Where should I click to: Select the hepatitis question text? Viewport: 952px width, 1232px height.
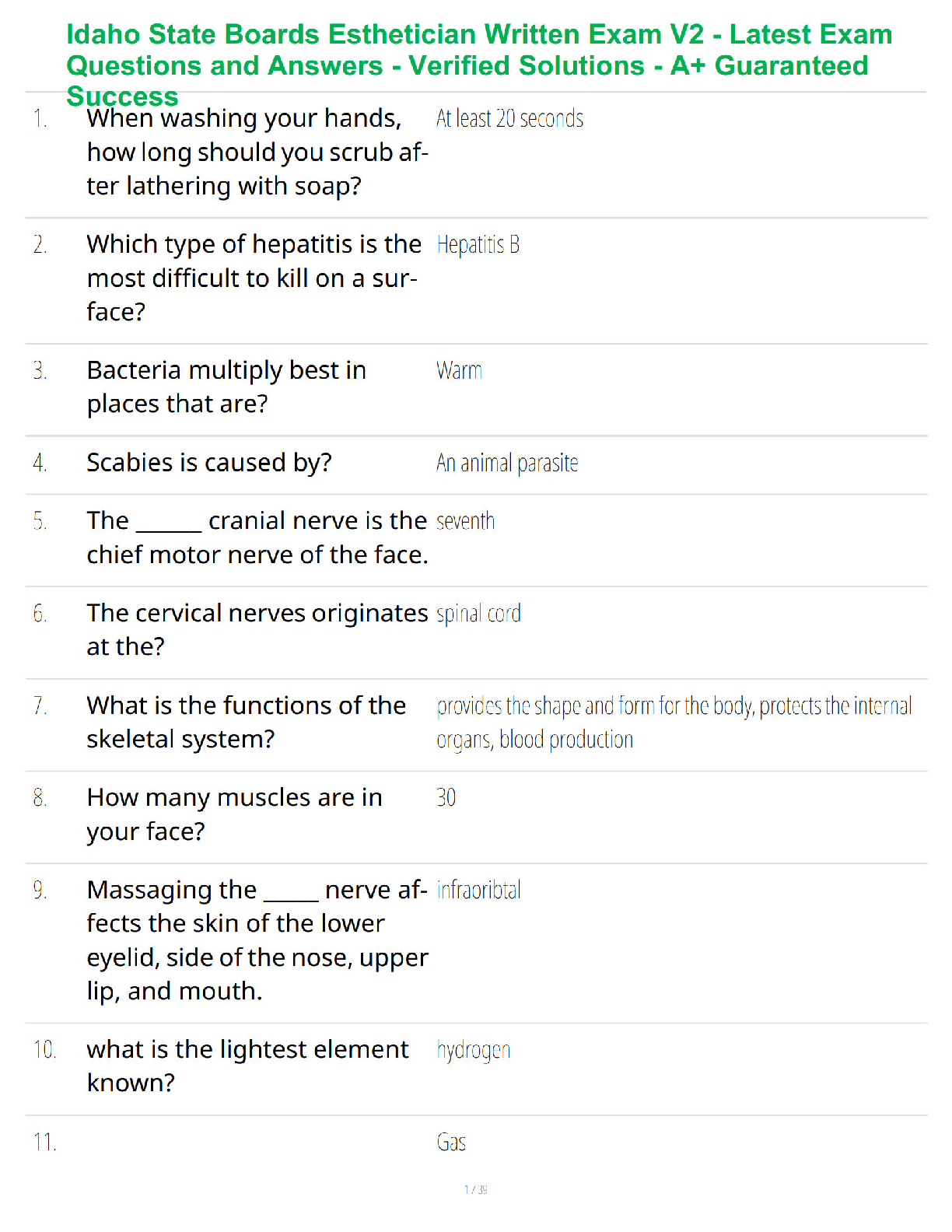pyautogui.click(x=254, y=278)
